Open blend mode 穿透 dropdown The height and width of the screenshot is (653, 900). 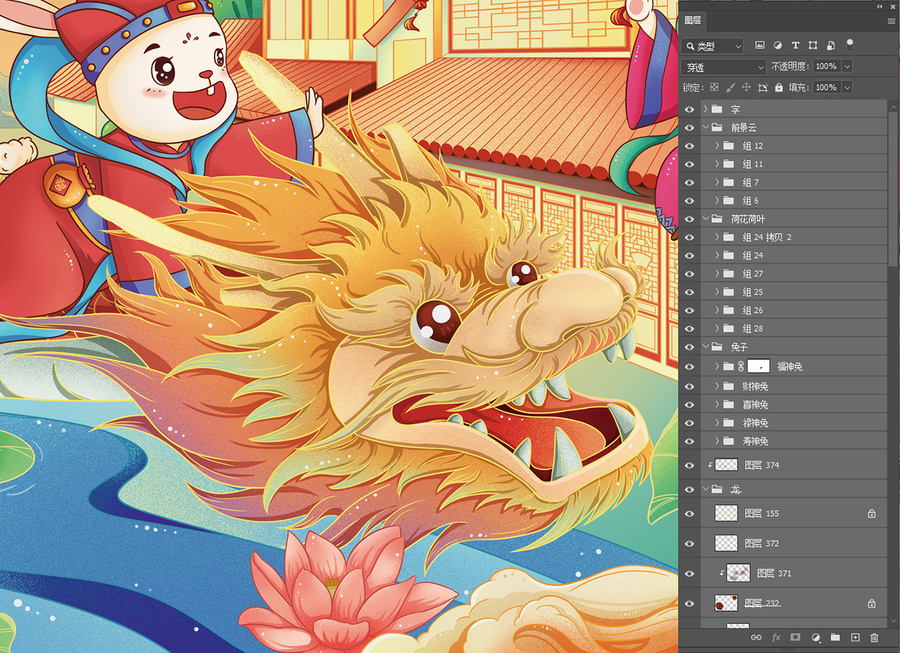[x=724, y=67]
